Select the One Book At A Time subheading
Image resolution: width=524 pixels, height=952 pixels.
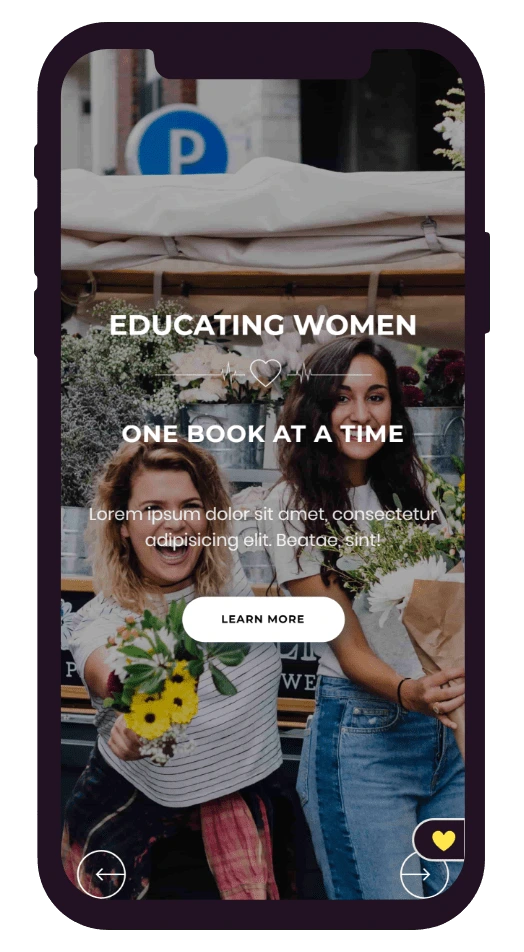pyautogui.click(x=263, y=434)
